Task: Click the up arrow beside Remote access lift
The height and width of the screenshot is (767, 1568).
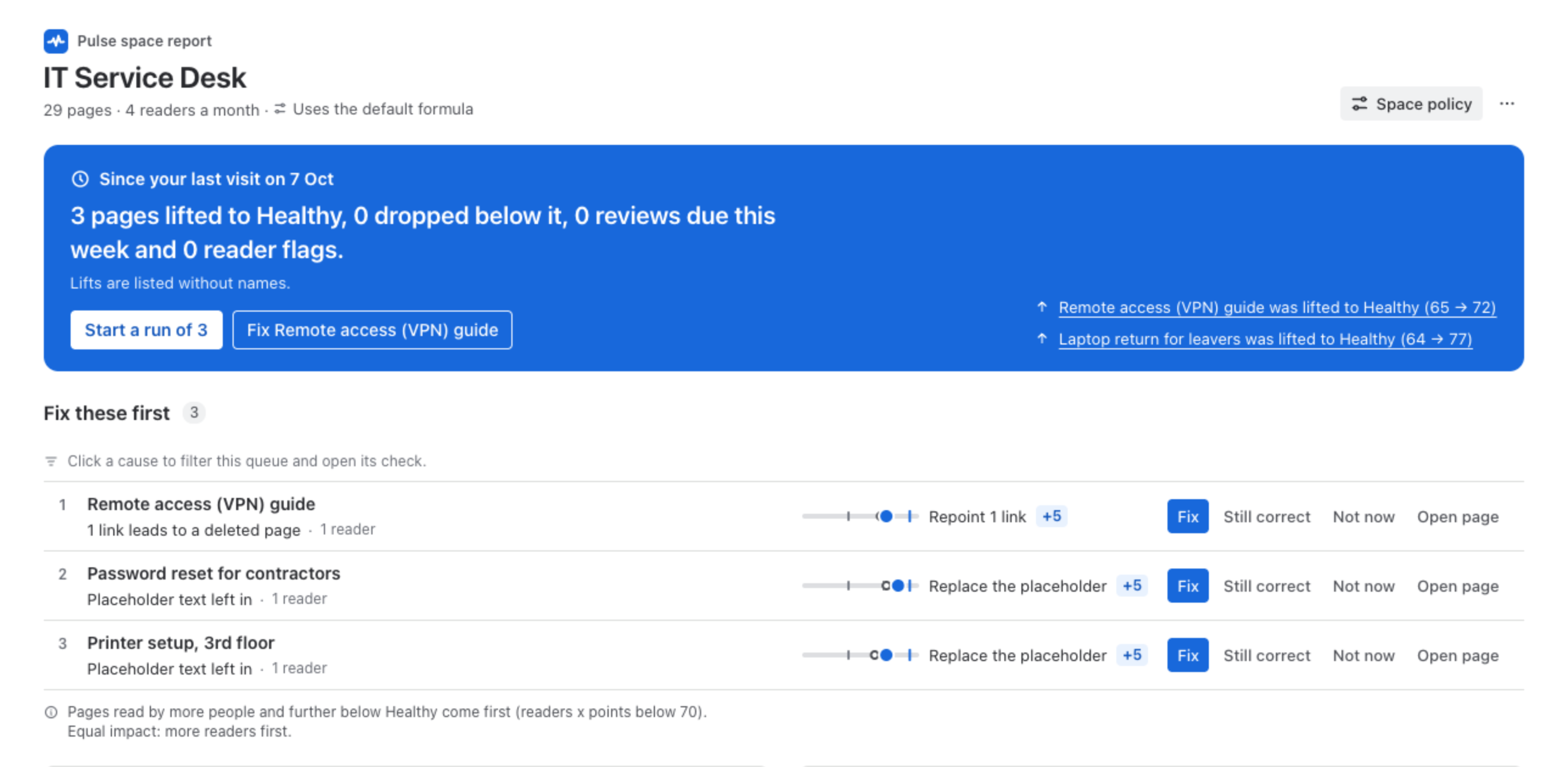Action: click(x=1042, y=307)
